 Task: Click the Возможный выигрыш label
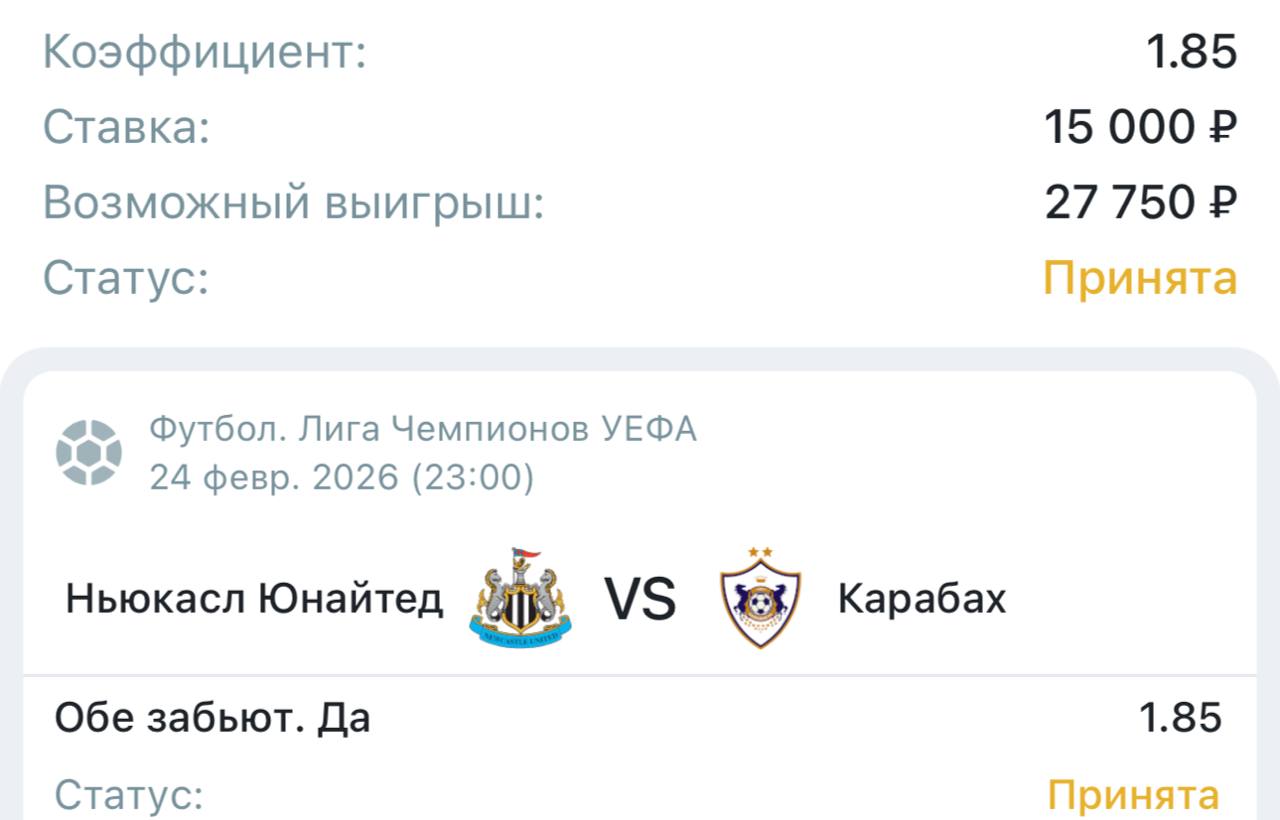coord(293,203)
